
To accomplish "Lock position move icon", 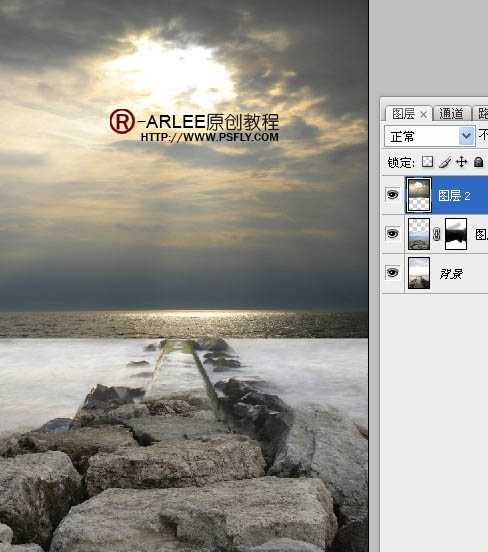I will click(461, 162).
